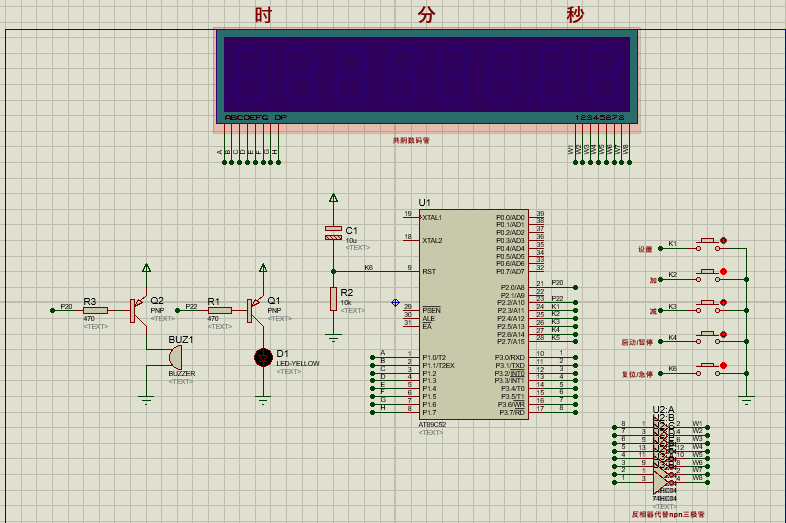786x523 pixels.
Task: Click the Q1 PNP transistor symbol
Action: click(x=255, y=310)
